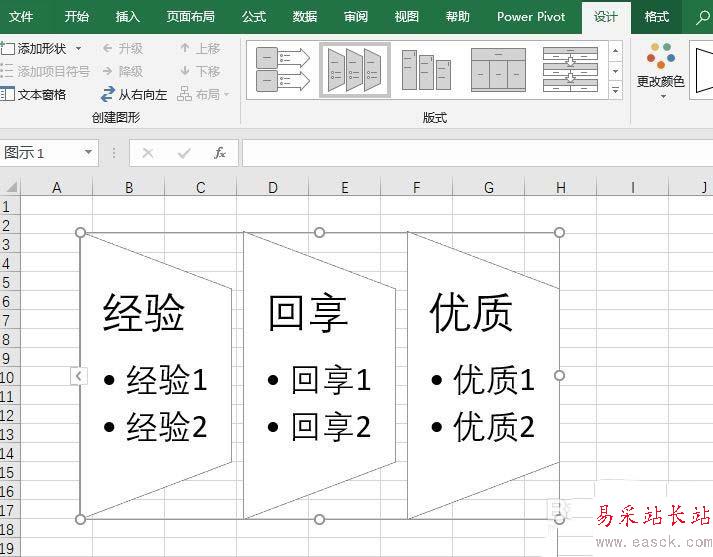Screen dimensions: 713x557
Task: Click the bottom-left SmartArt resize handle
Action: (80, 519)
